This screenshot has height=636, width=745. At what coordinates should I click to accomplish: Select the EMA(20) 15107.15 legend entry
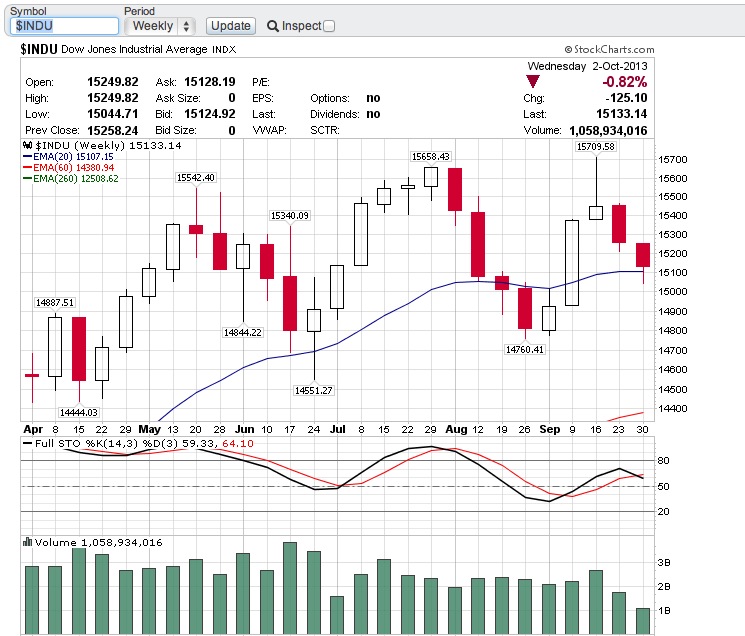pos(68,156)
